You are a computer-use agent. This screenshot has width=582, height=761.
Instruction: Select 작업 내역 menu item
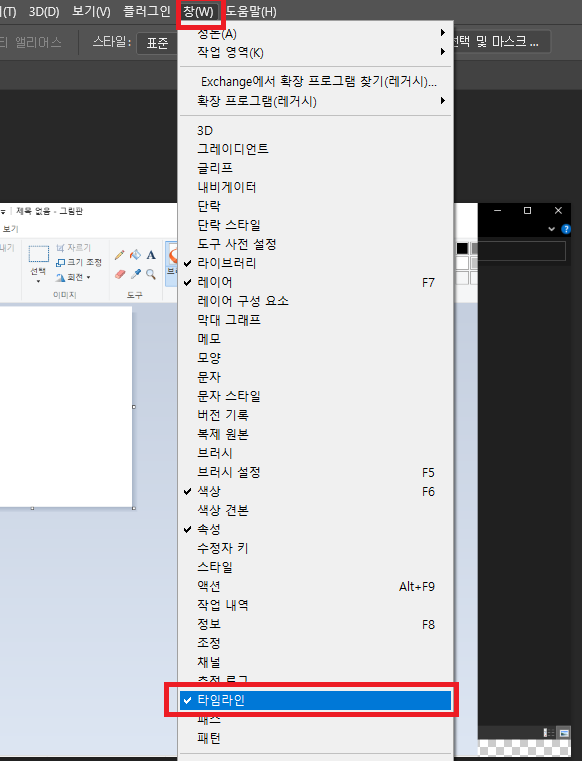[316, 605]
